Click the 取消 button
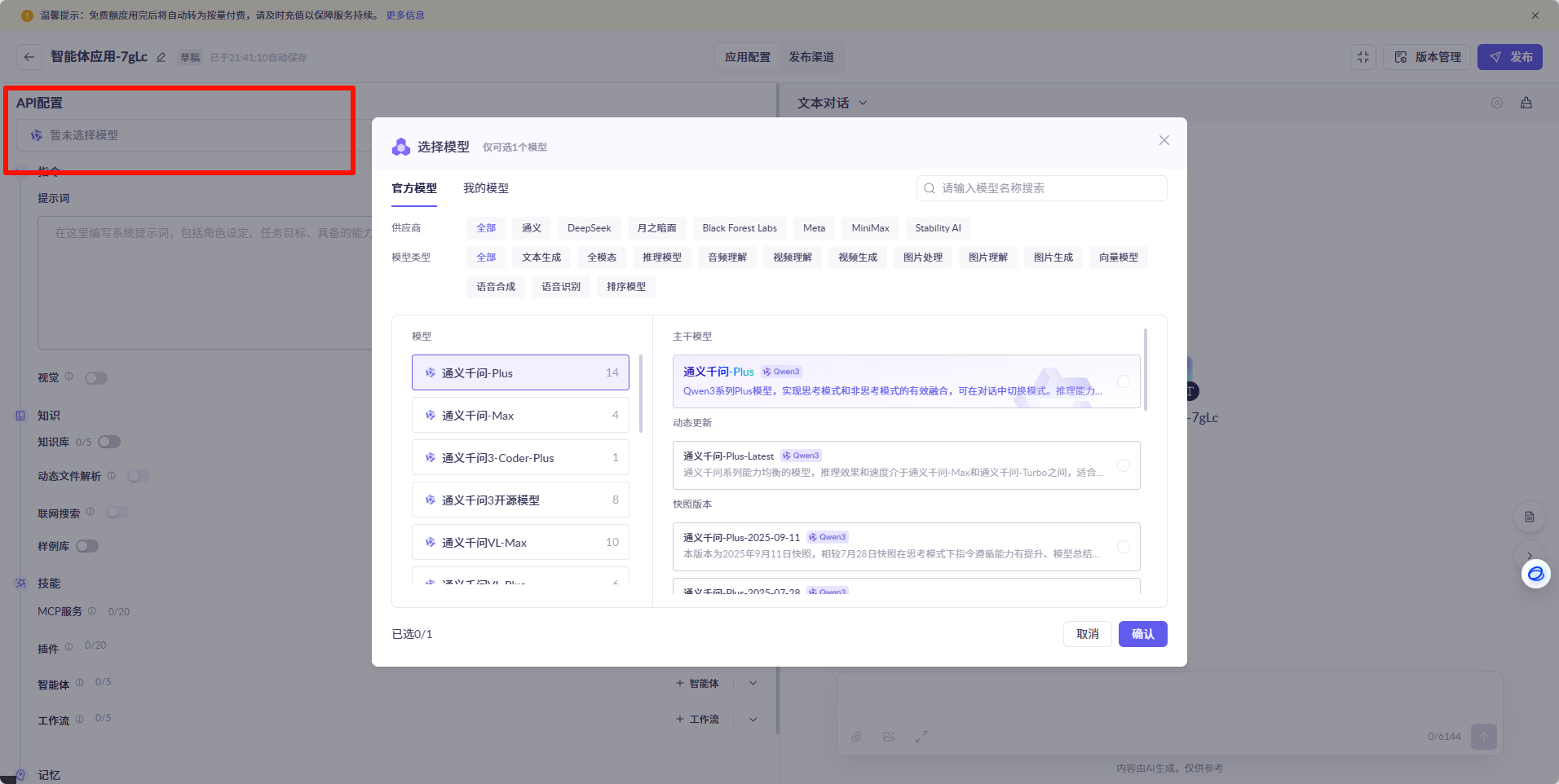Viewport: 1559px width, 784px height. [1088, 634]
